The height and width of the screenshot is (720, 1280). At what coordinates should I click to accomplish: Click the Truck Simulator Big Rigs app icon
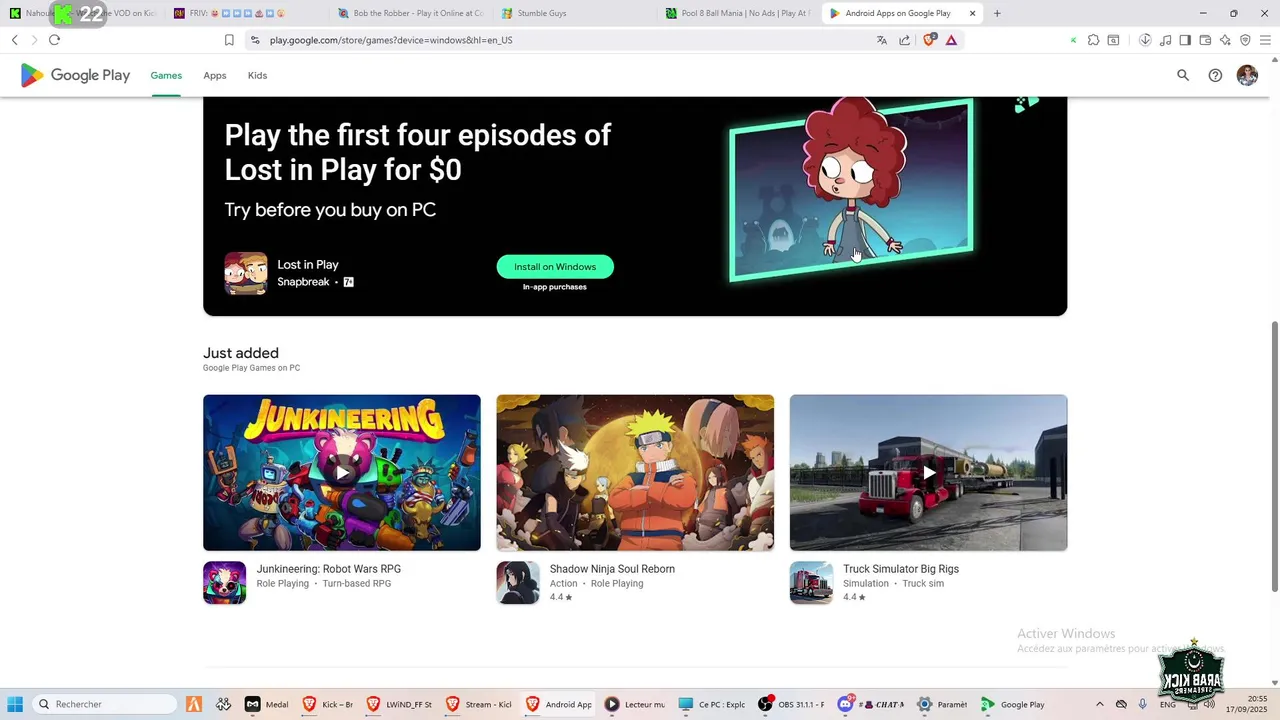coord(811,582)
